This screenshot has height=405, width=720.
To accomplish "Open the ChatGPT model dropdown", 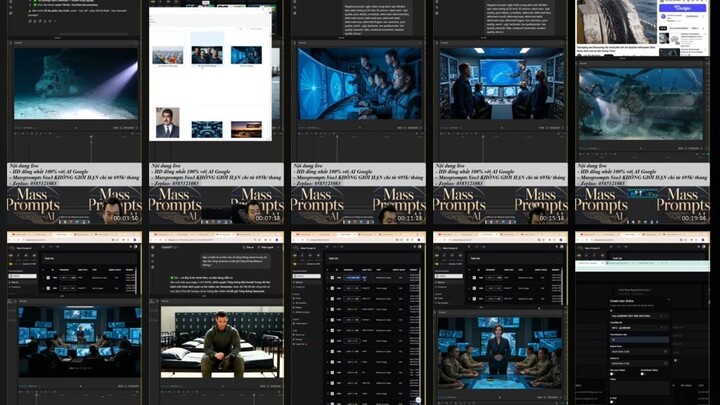I will coord(169,247).
